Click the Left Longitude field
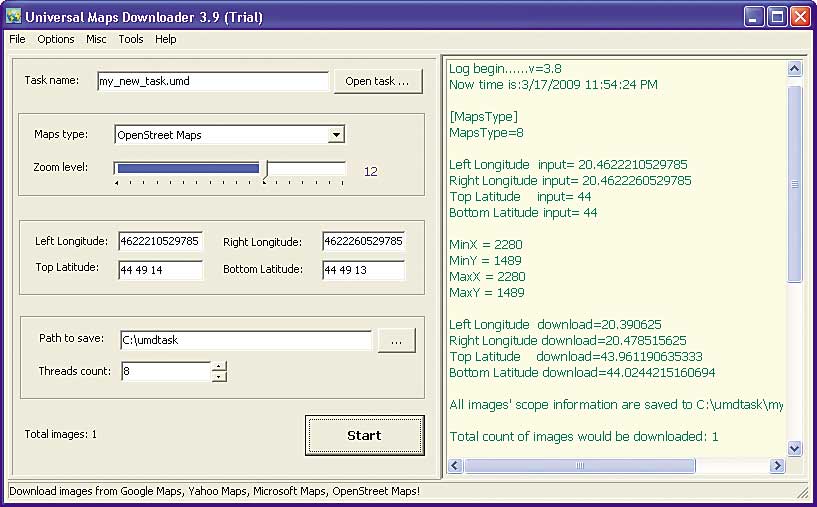This screenshot has width=817, height=507. pyautogui.click(x=160, y=241)
